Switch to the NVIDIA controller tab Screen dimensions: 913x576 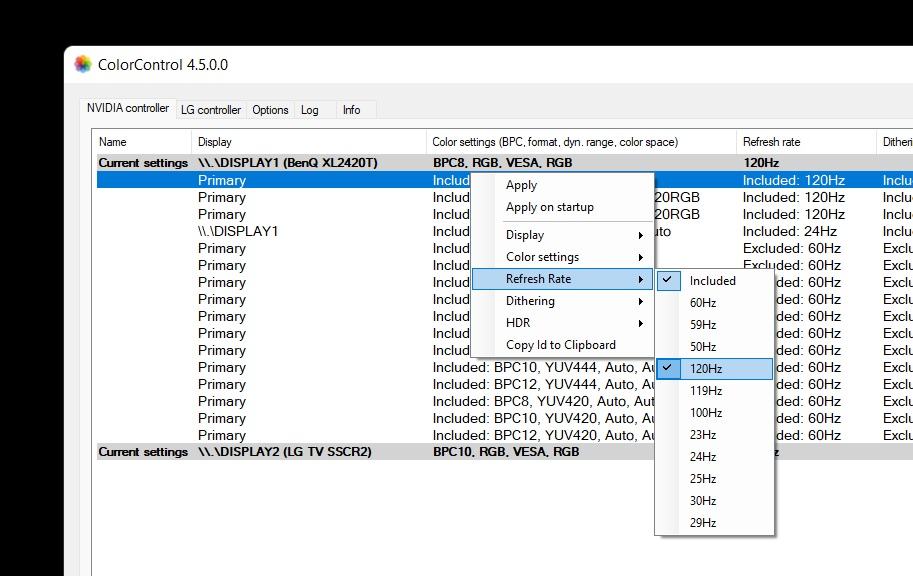pos(128,108)
